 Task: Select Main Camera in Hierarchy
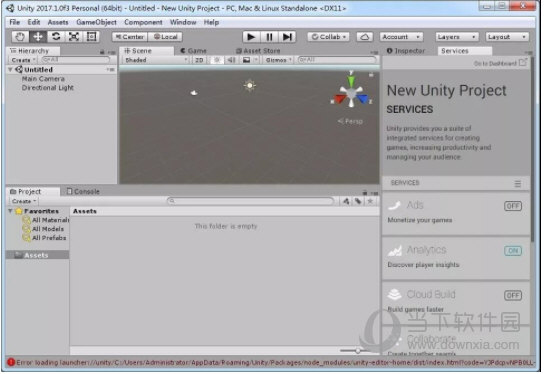[43, 79]
